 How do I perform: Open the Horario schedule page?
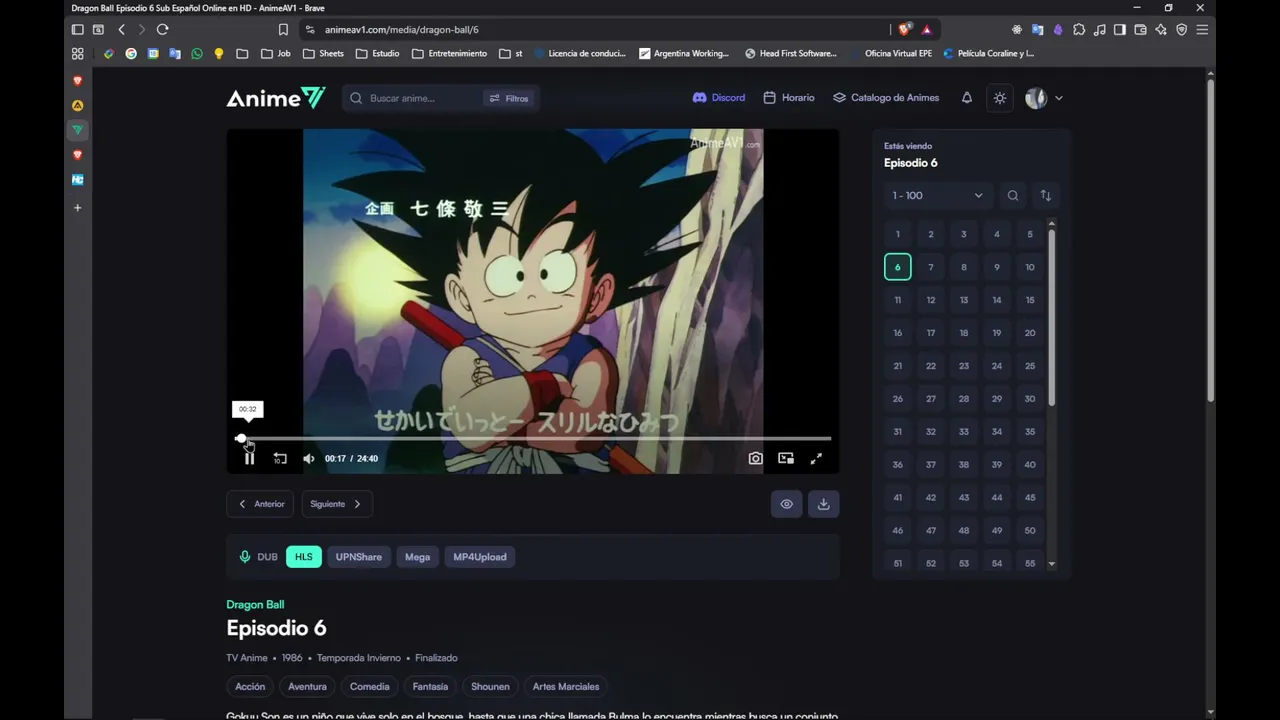789,98
